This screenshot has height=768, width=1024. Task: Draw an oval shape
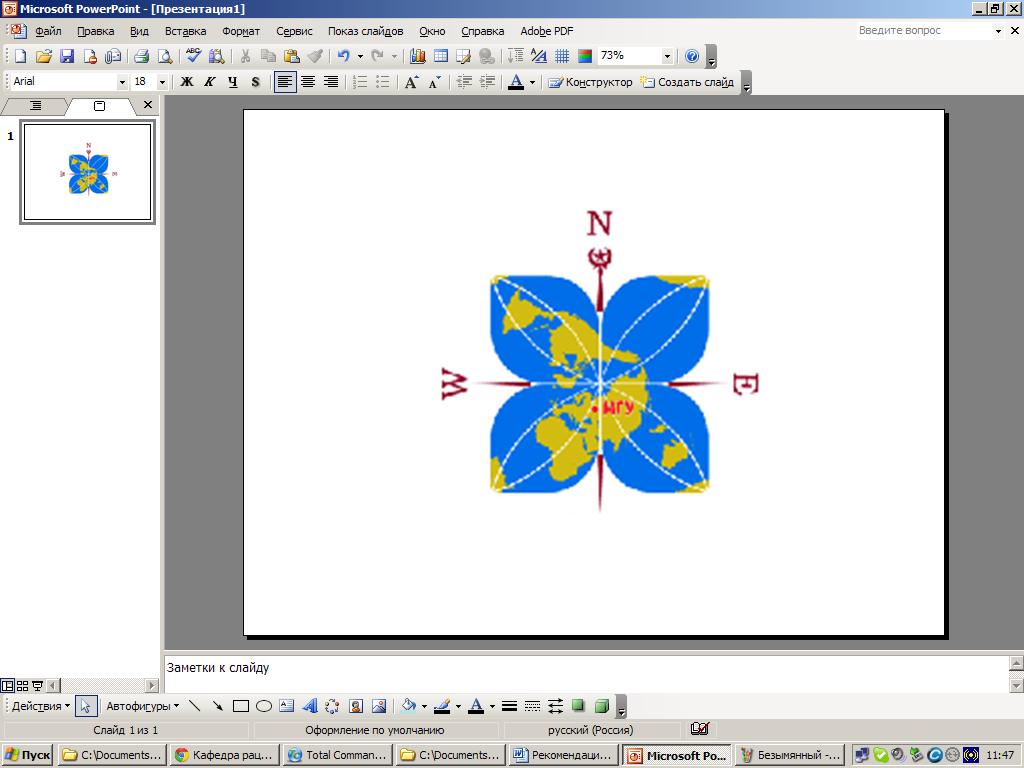point(264,706)
